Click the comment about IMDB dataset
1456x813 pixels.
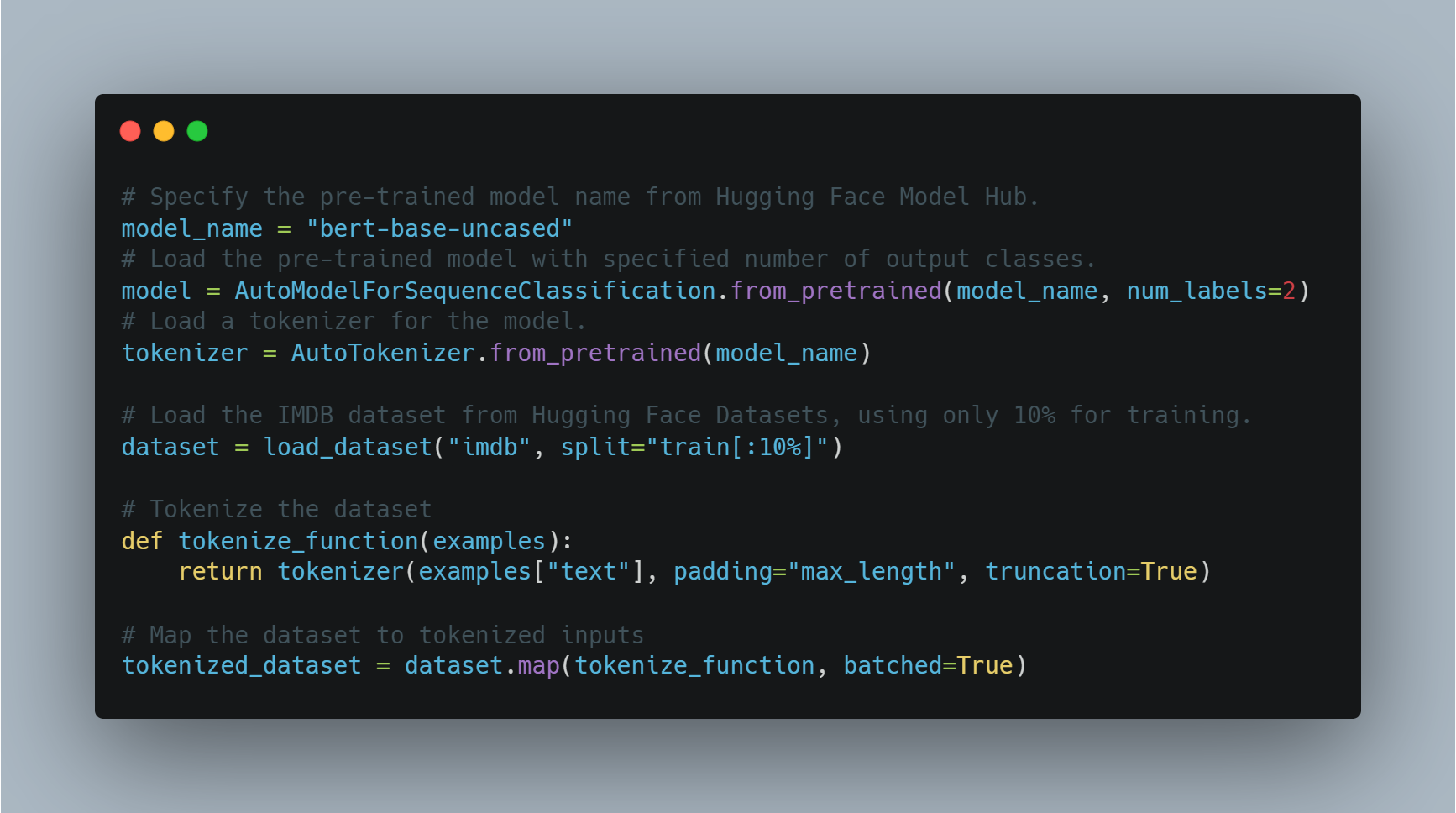686,415
